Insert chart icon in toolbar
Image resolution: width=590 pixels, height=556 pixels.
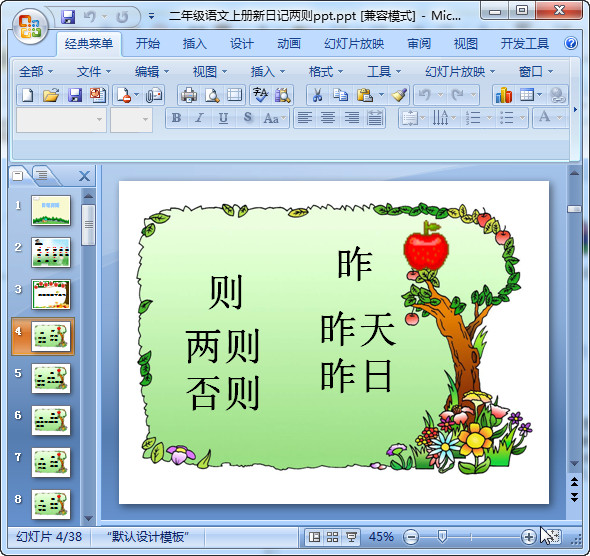504,95
